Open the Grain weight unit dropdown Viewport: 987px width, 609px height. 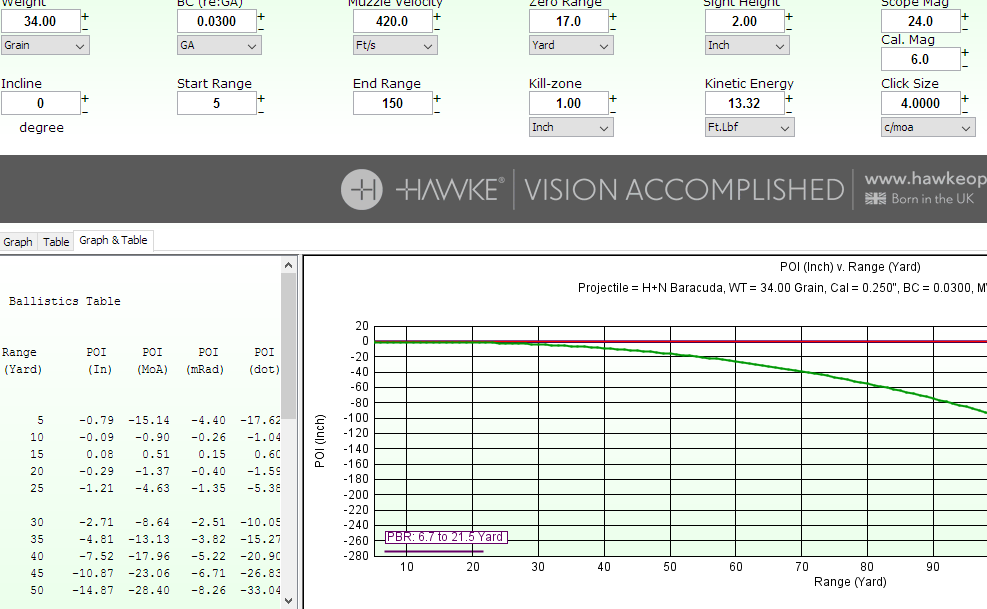(45, 45)
